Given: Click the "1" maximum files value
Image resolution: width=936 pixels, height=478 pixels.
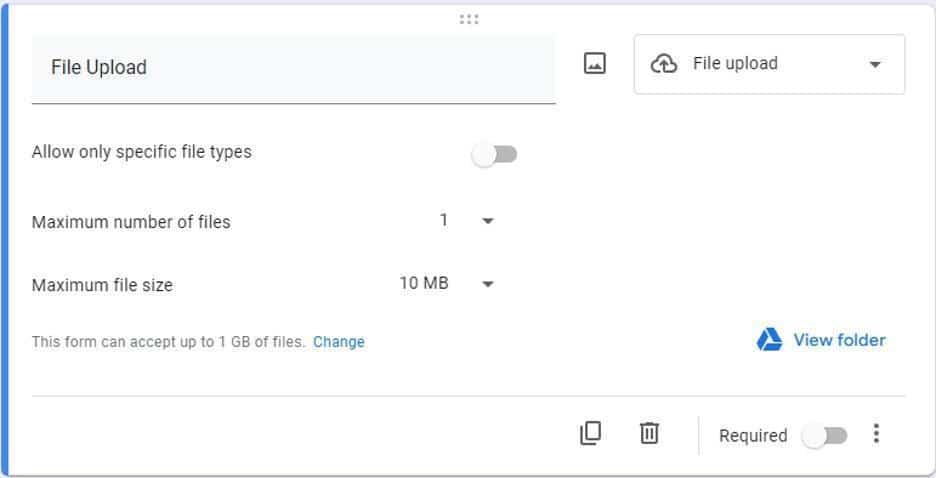Looking at the screenshot, I should (444, 220).
